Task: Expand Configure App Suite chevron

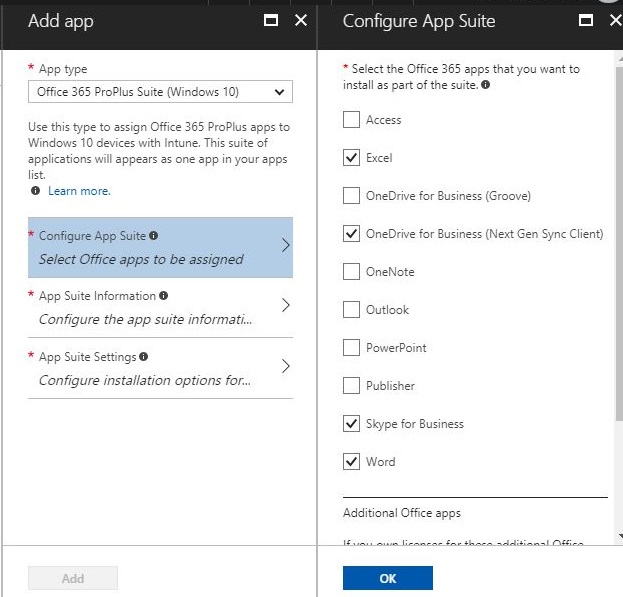Action: coord(285,245)
